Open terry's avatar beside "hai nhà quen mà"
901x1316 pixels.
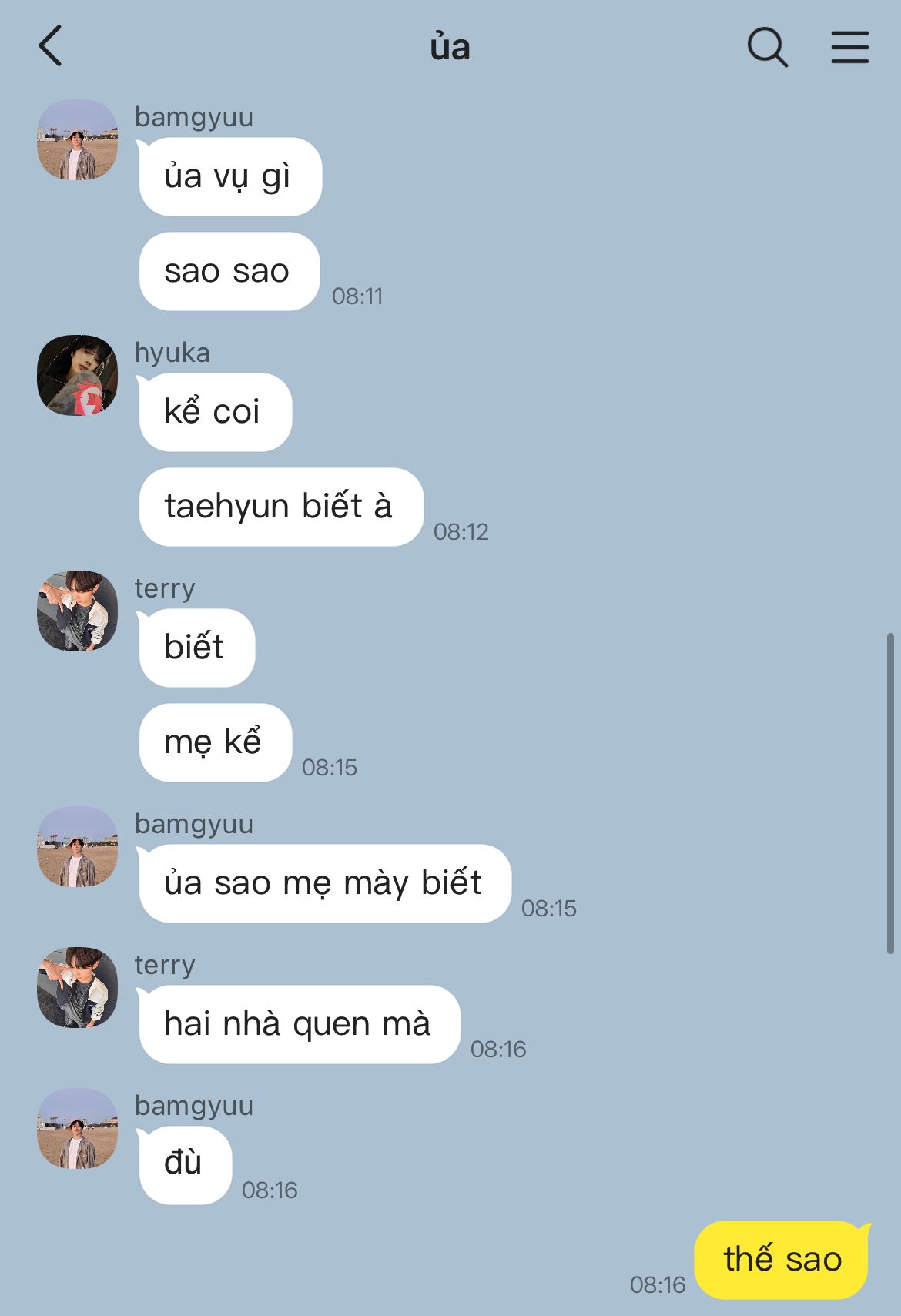[77, 987]
